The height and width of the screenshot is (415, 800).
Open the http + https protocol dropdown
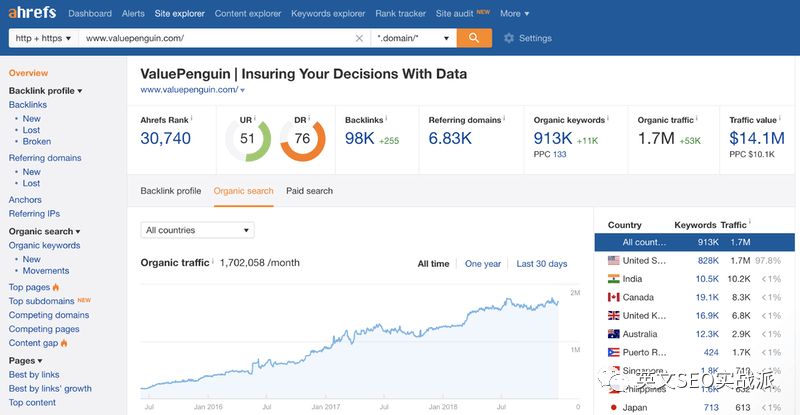pos(43,38)
